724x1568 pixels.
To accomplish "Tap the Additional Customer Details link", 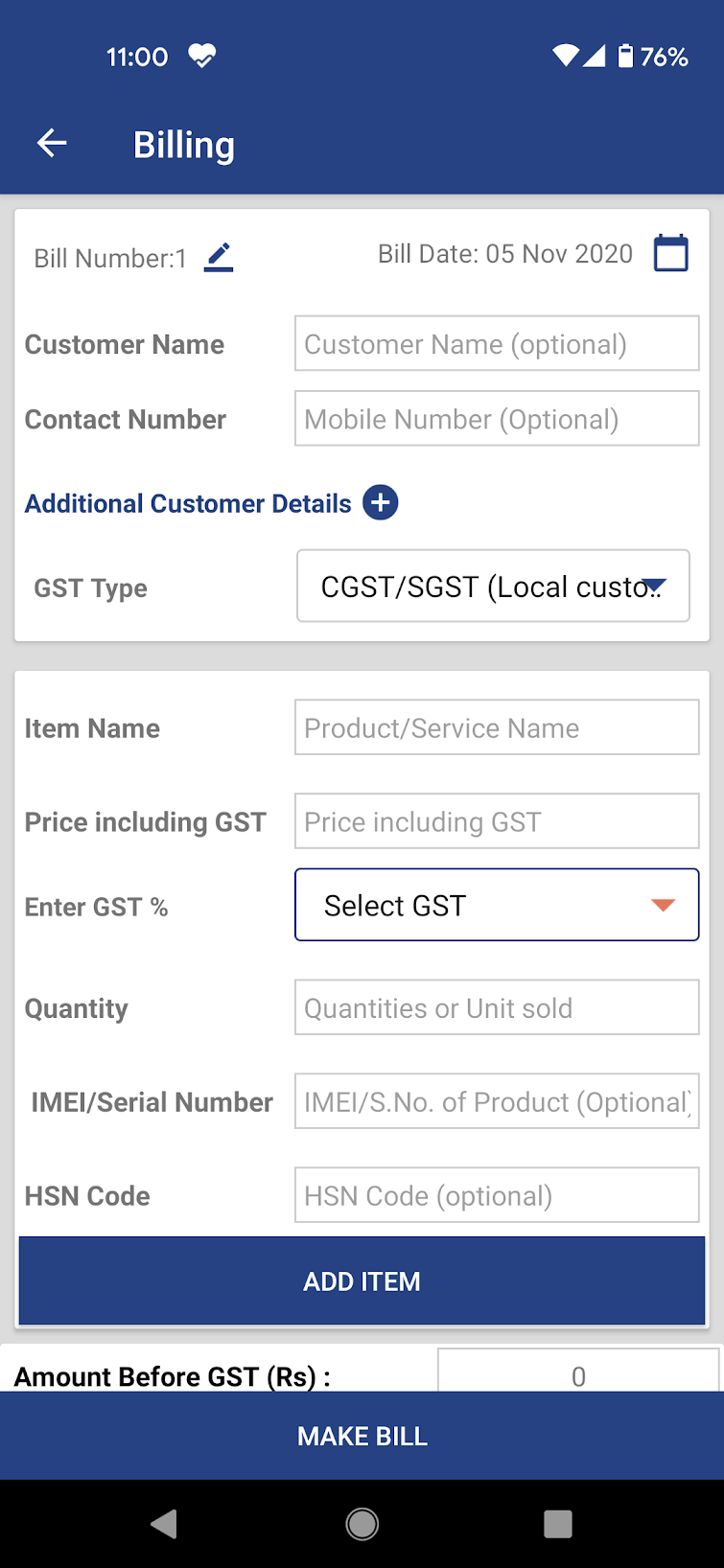I will (x=188, y=504).
